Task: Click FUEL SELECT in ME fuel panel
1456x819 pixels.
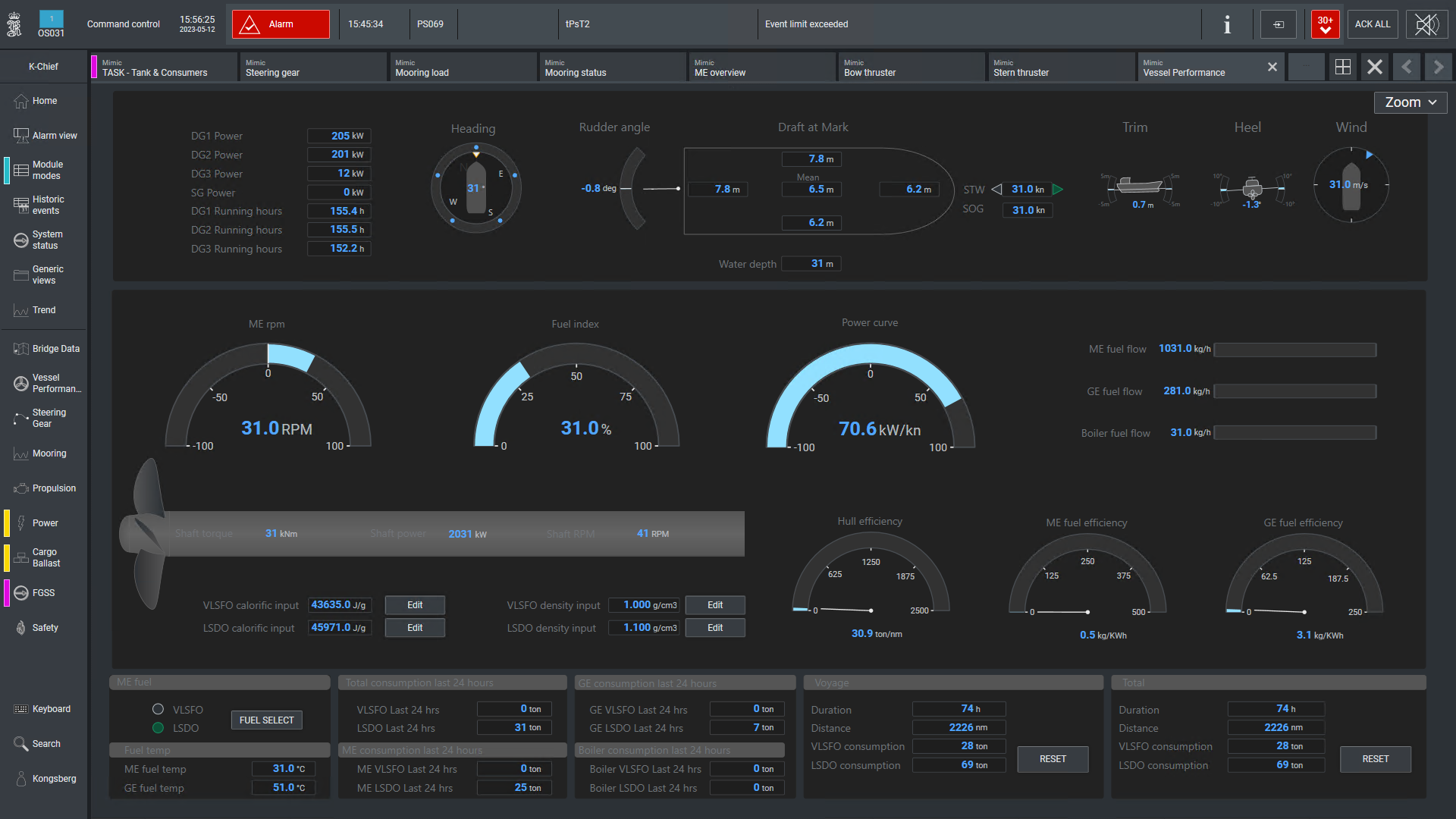Action: 266,720
